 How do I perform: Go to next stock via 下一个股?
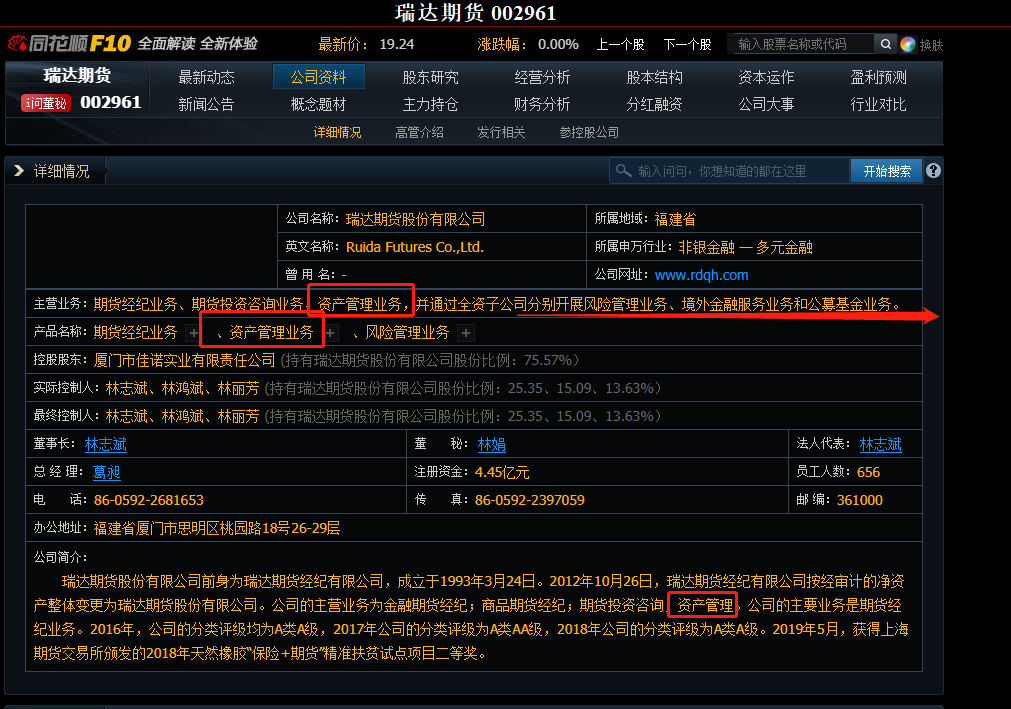coord(687,44)
